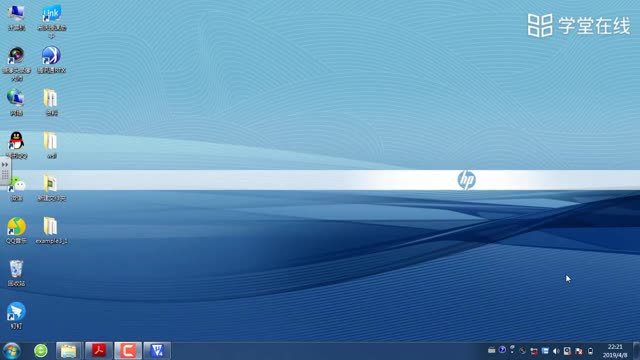640x360 pixels.
Task: Open the folder beside the Network icon
Action: pos(51,102)
